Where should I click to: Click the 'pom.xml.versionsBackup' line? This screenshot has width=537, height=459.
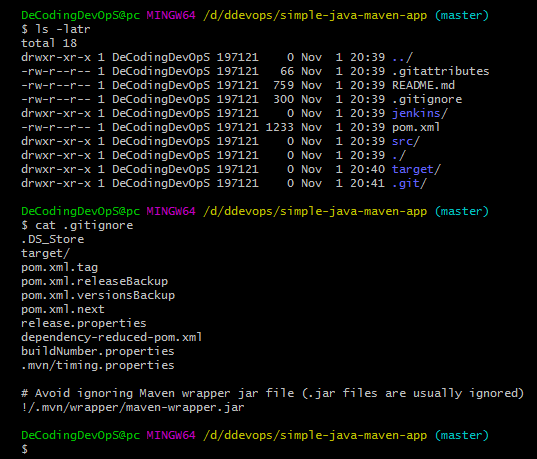98,295
